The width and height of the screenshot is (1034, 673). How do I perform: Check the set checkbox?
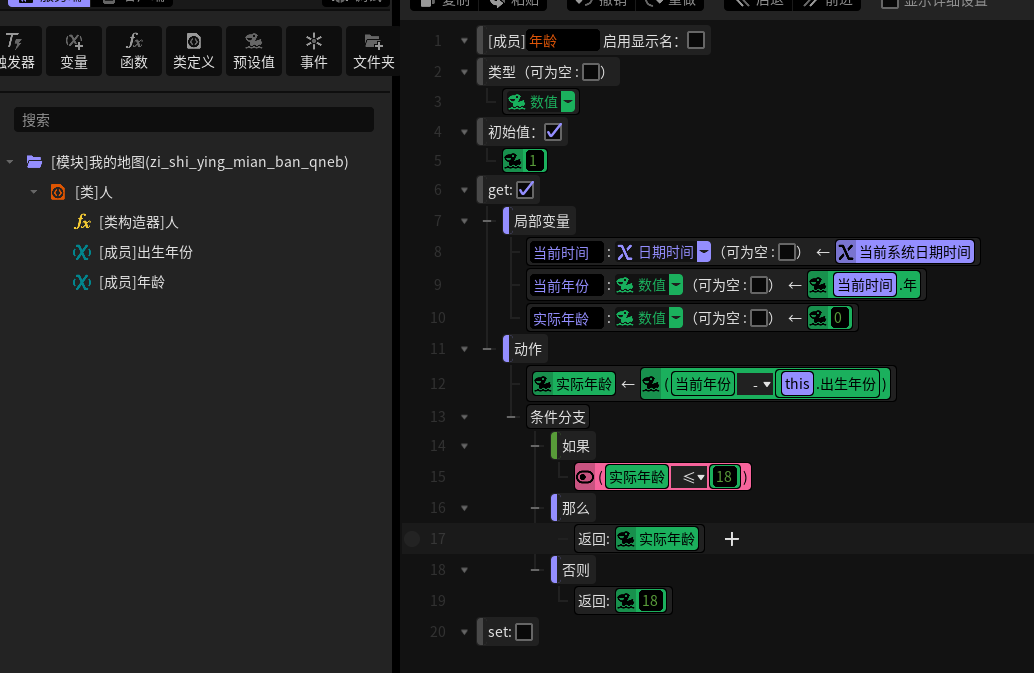pos(524,632)
